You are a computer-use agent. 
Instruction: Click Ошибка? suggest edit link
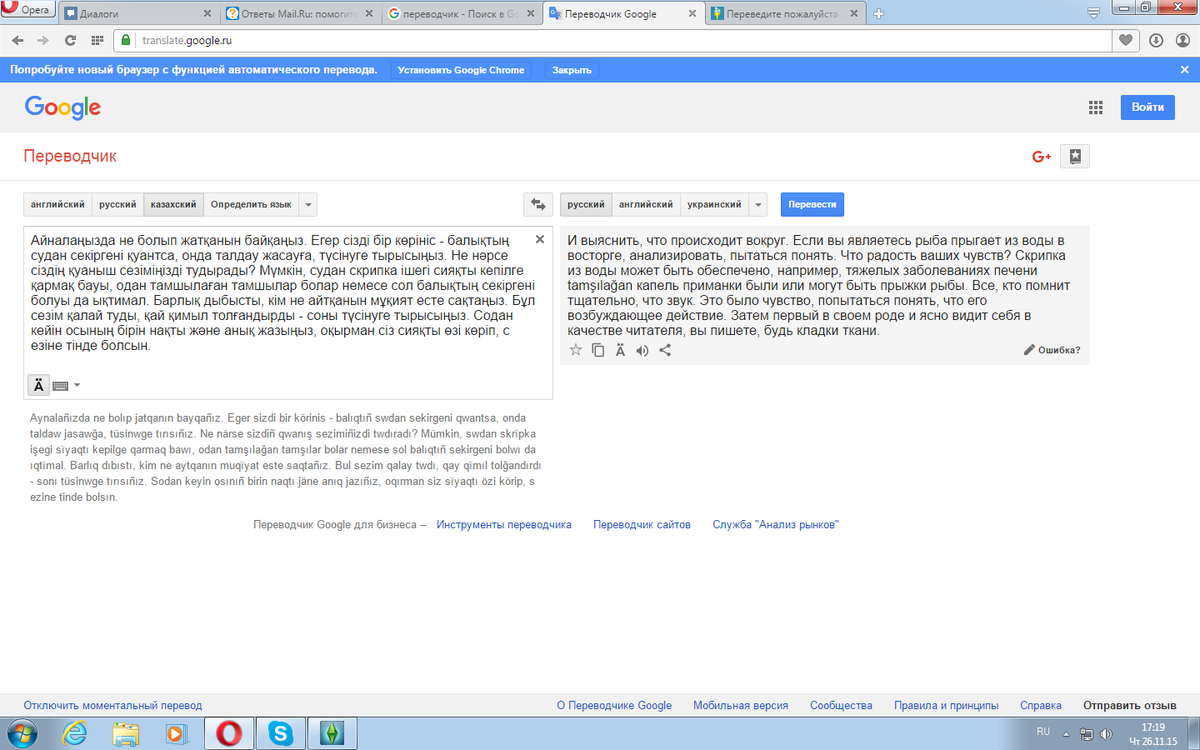point(1052,350)
